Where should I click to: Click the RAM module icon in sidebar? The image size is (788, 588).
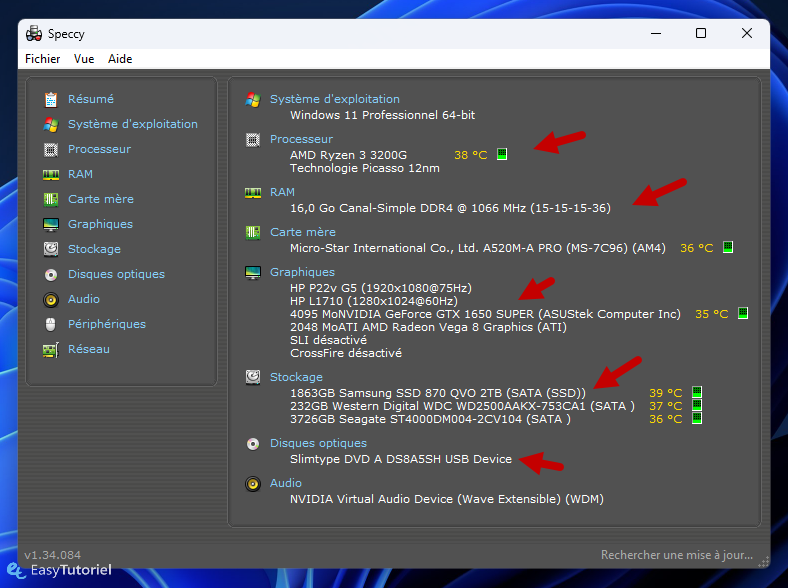click(x=51, y=174)
